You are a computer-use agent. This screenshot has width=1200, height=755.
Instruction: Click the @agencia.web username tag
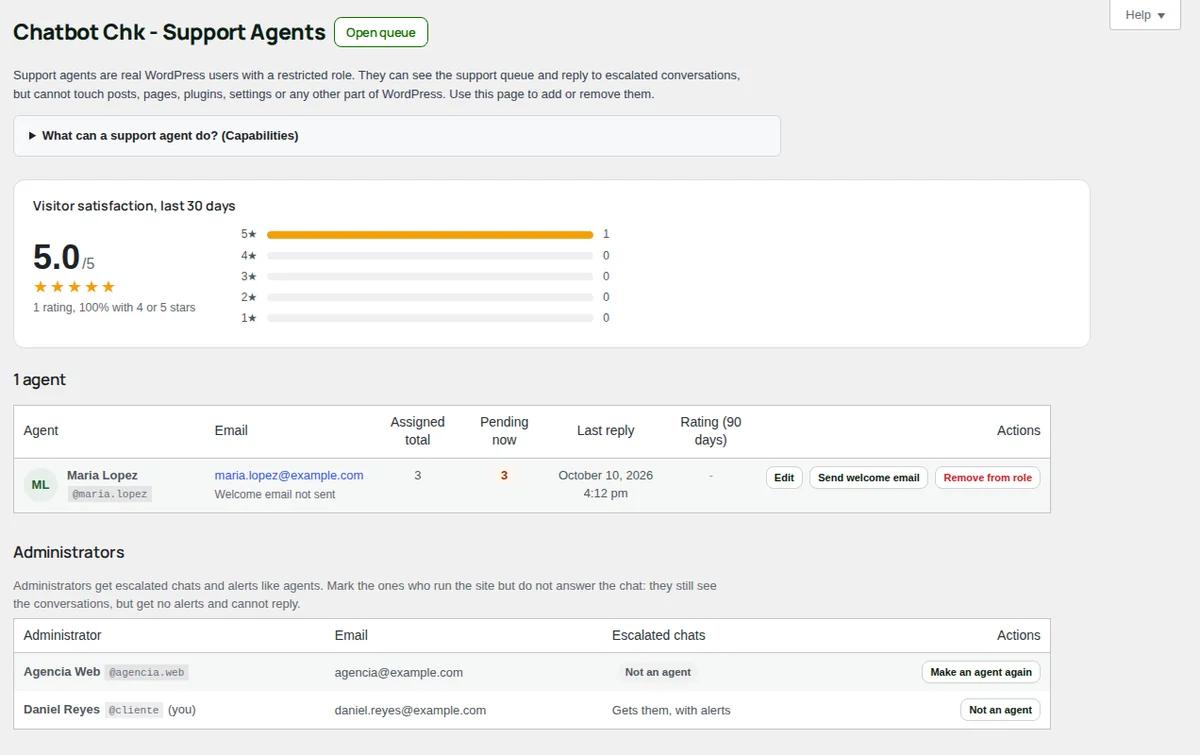147,672
